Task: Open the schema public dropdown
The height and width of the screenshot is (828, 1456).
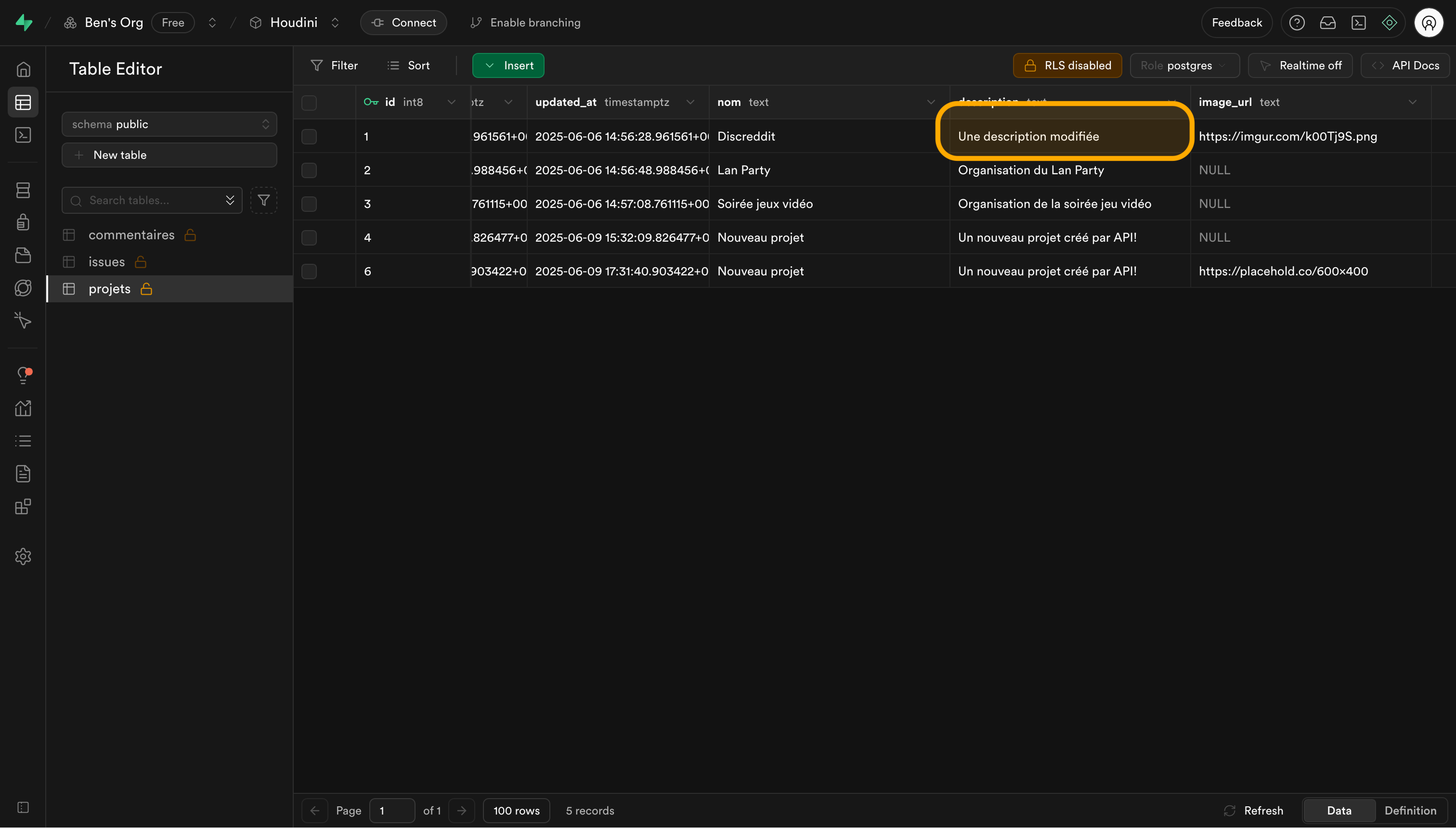Action: [169, 124]
